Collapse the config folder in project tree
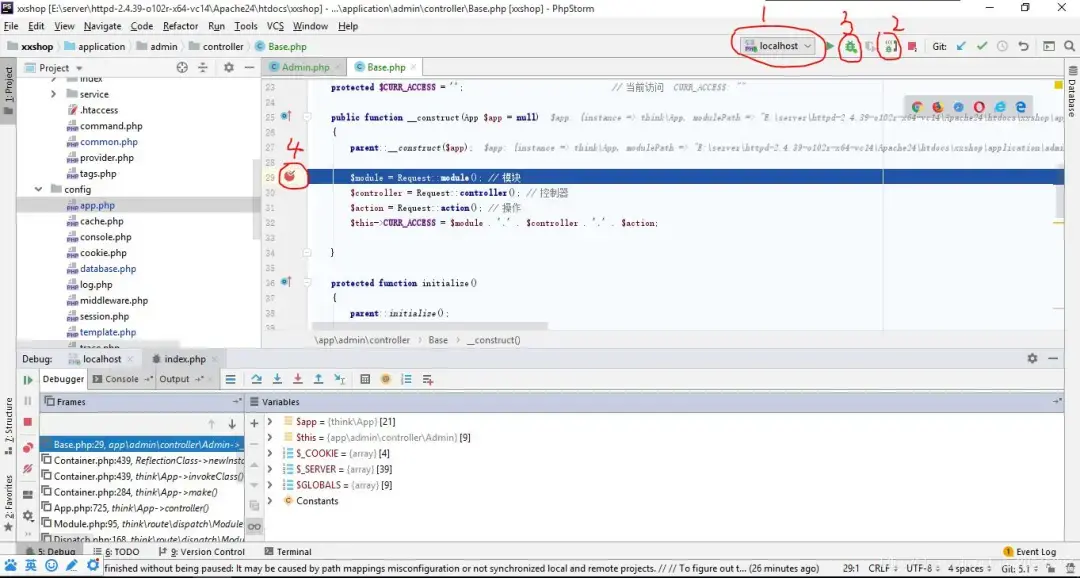 coord(39,189)
